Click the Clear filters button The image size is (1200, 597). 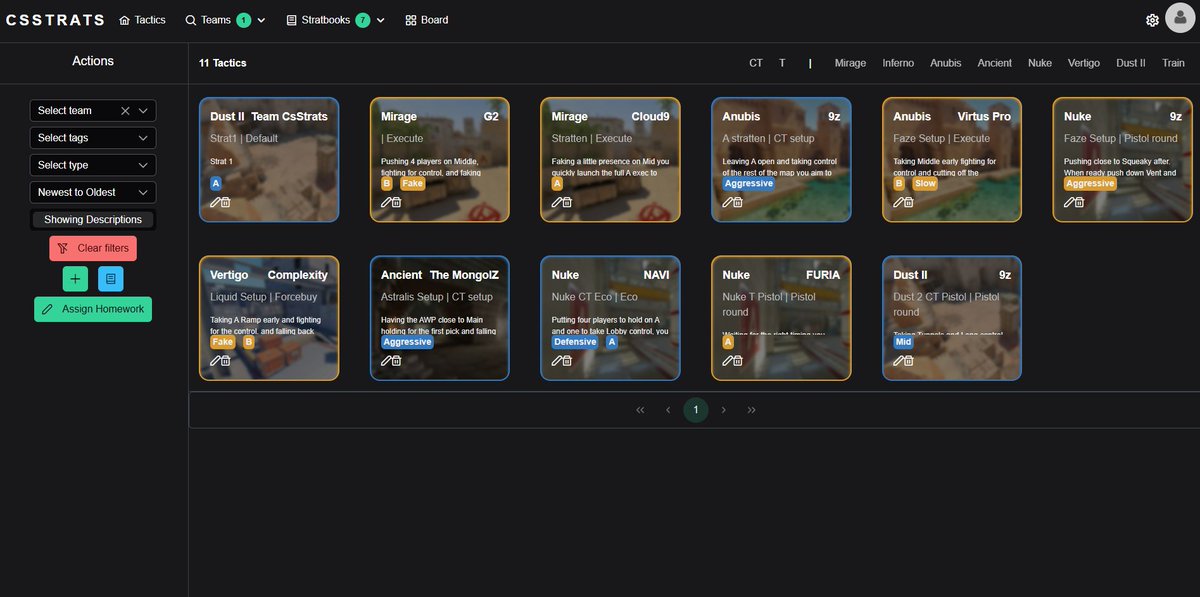[93, 248]
